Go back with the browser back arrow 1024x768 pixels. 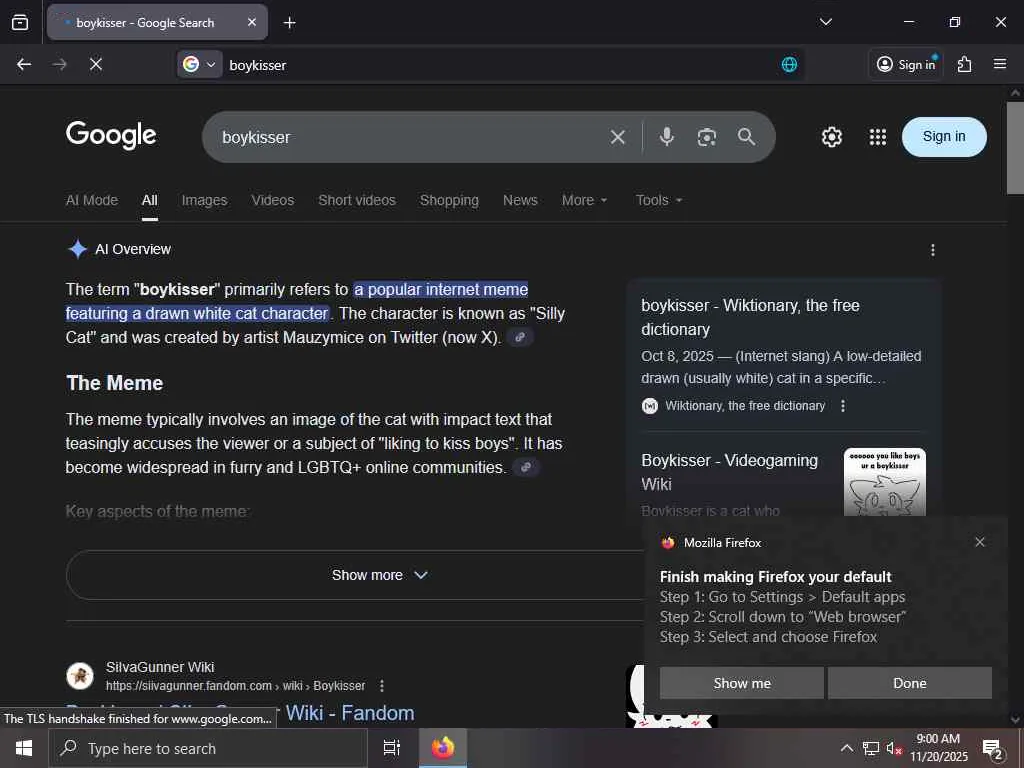coord(24,64)
